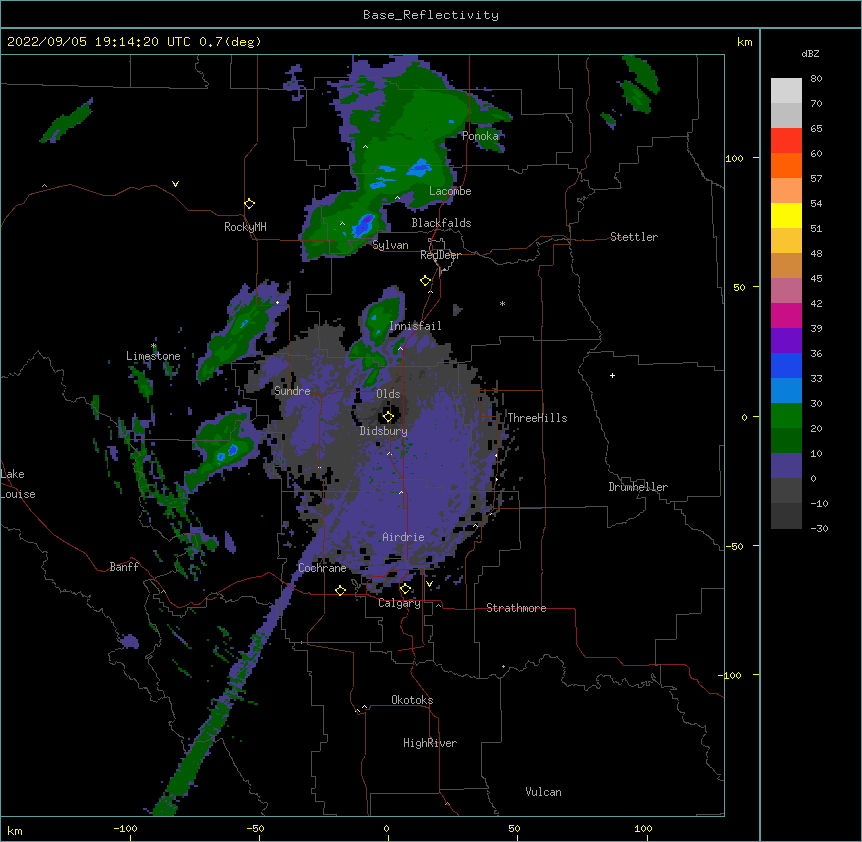Click the green 20 dBZ legend swatch

point(786,416)
